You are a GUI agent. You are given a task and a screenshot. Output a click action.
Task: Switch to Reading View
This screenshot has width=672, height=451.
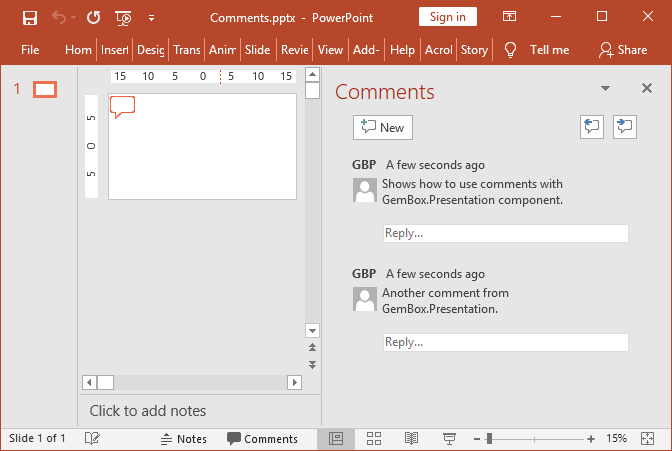pos(411,438)
